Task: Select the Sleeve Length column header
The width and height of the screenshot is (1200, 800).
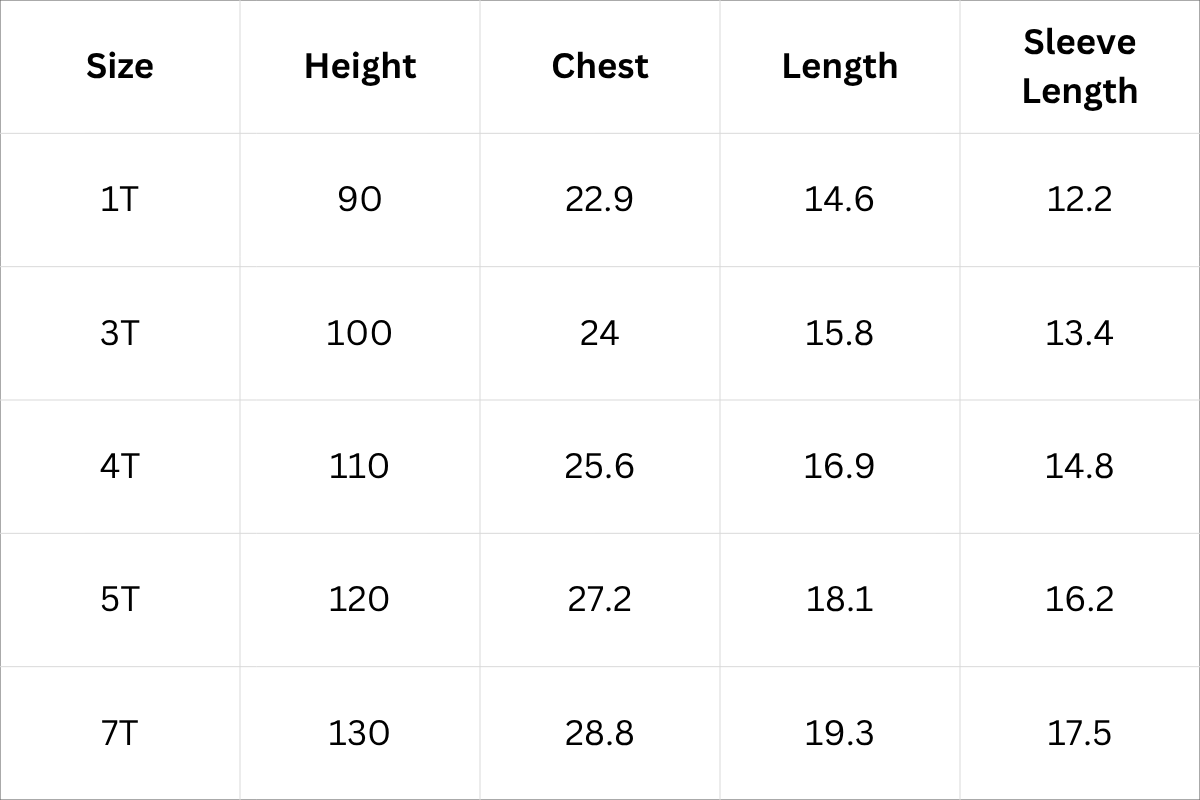Action: coord(1080,67)
